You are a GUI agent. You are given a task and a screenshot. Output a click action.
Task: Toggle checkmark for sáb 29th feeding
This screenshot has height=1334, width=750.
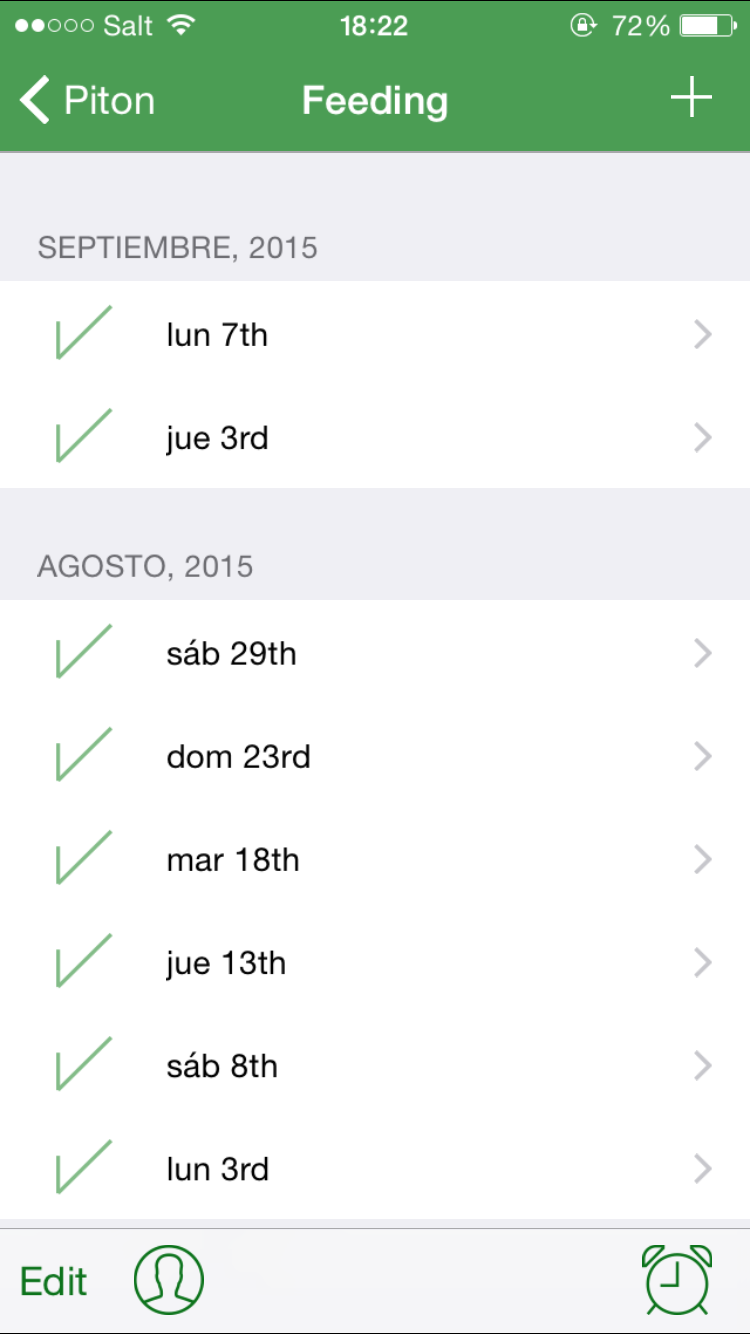(x=82, y=652)
